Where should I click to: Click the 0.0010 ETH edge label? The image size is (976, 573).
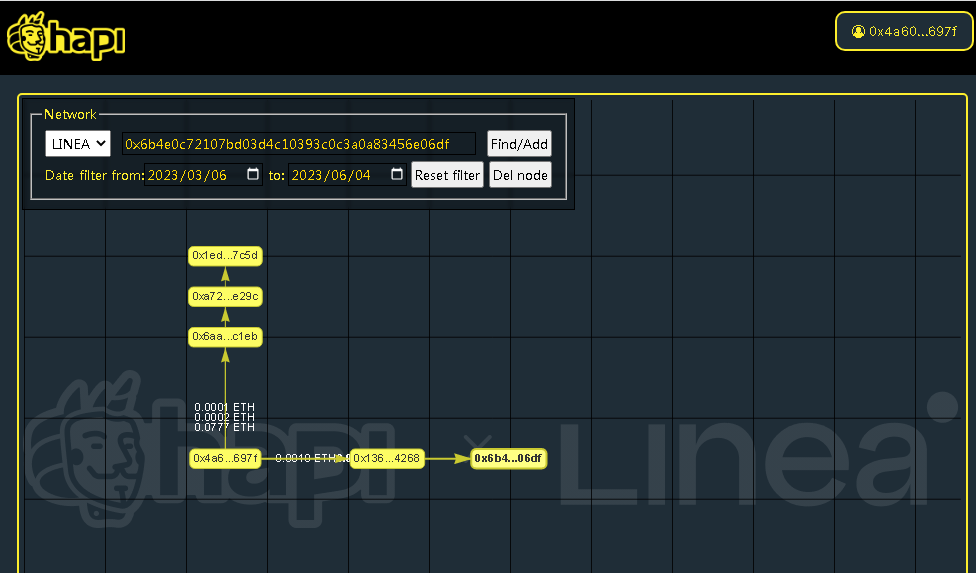(x=305, y=459)
